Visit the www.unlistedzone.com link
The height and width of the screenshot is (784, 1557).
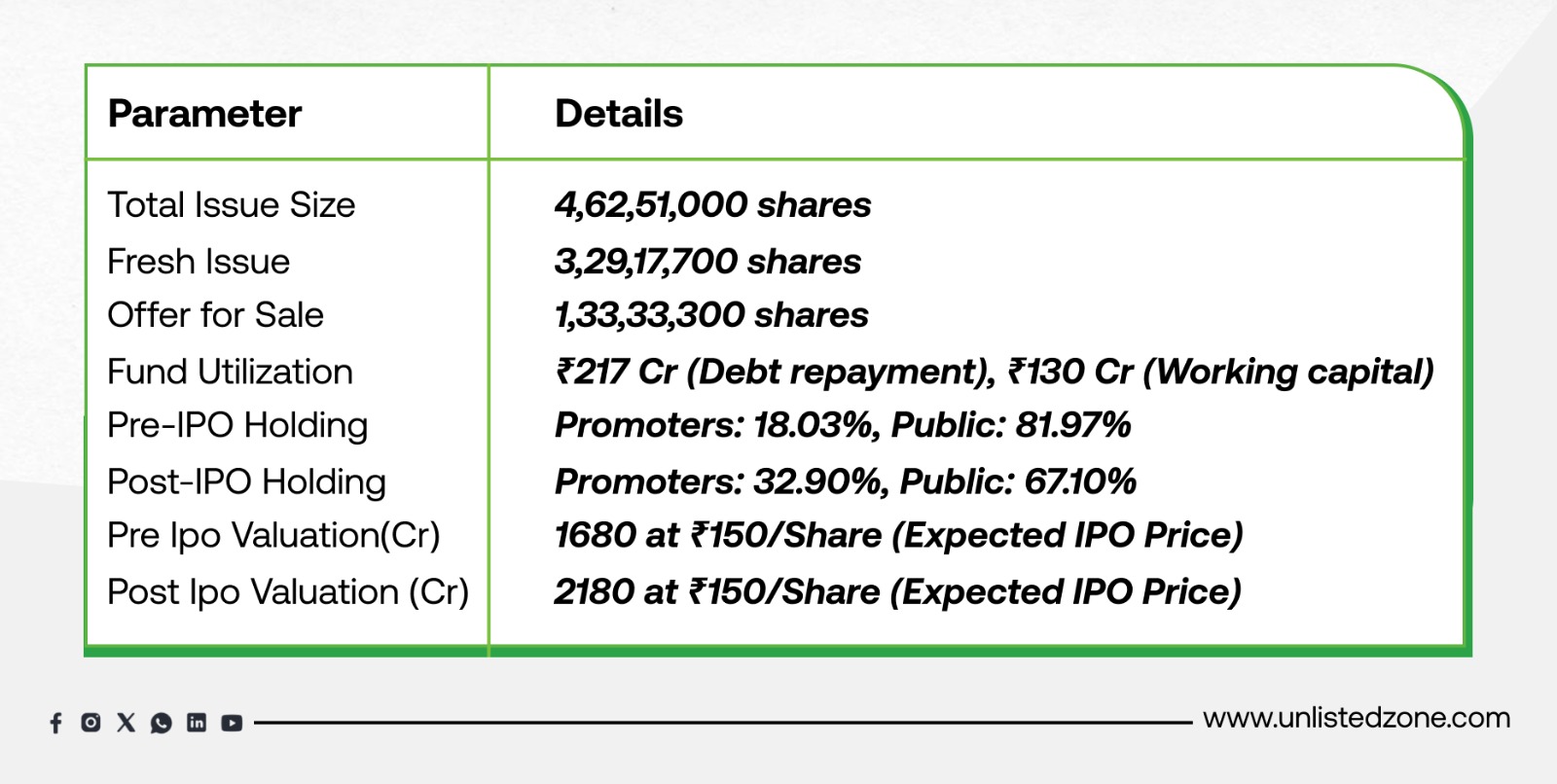(x=1357, y=719)
